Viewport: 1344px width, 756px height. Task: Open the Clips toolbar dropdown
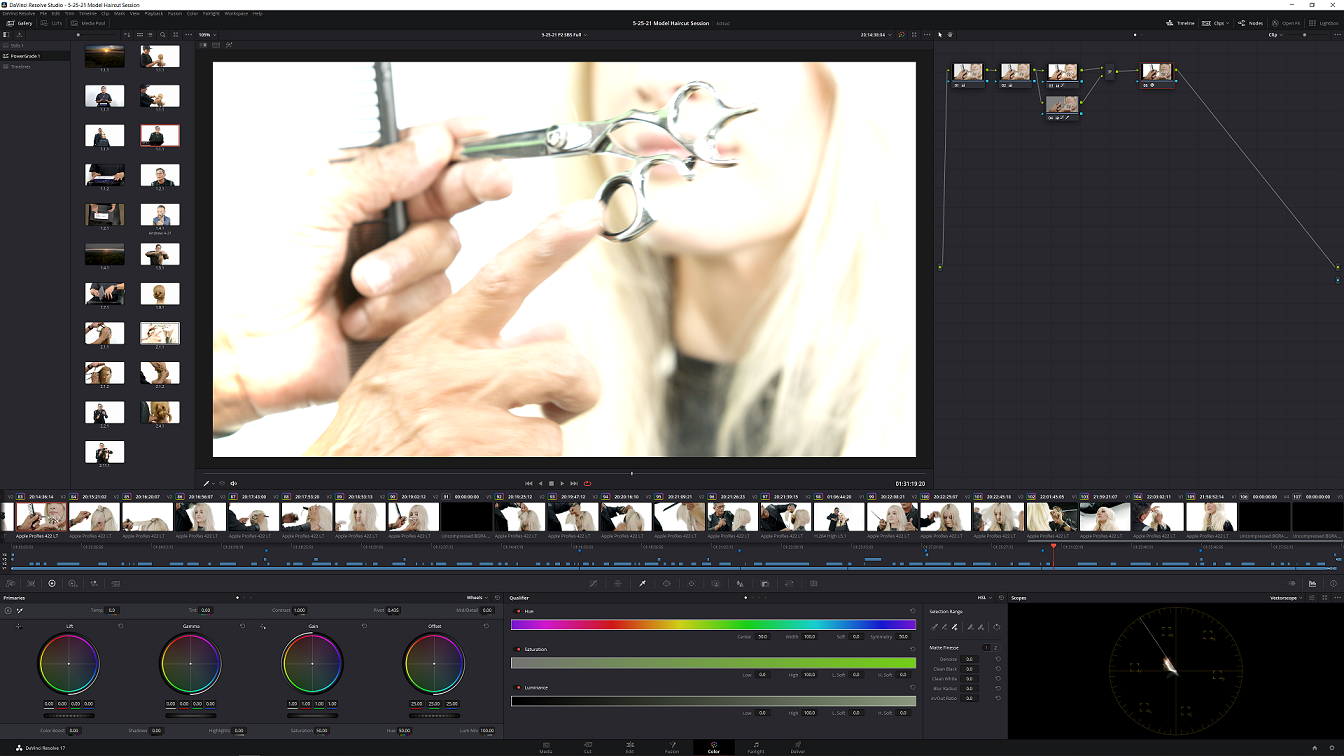click(1216, 23)
